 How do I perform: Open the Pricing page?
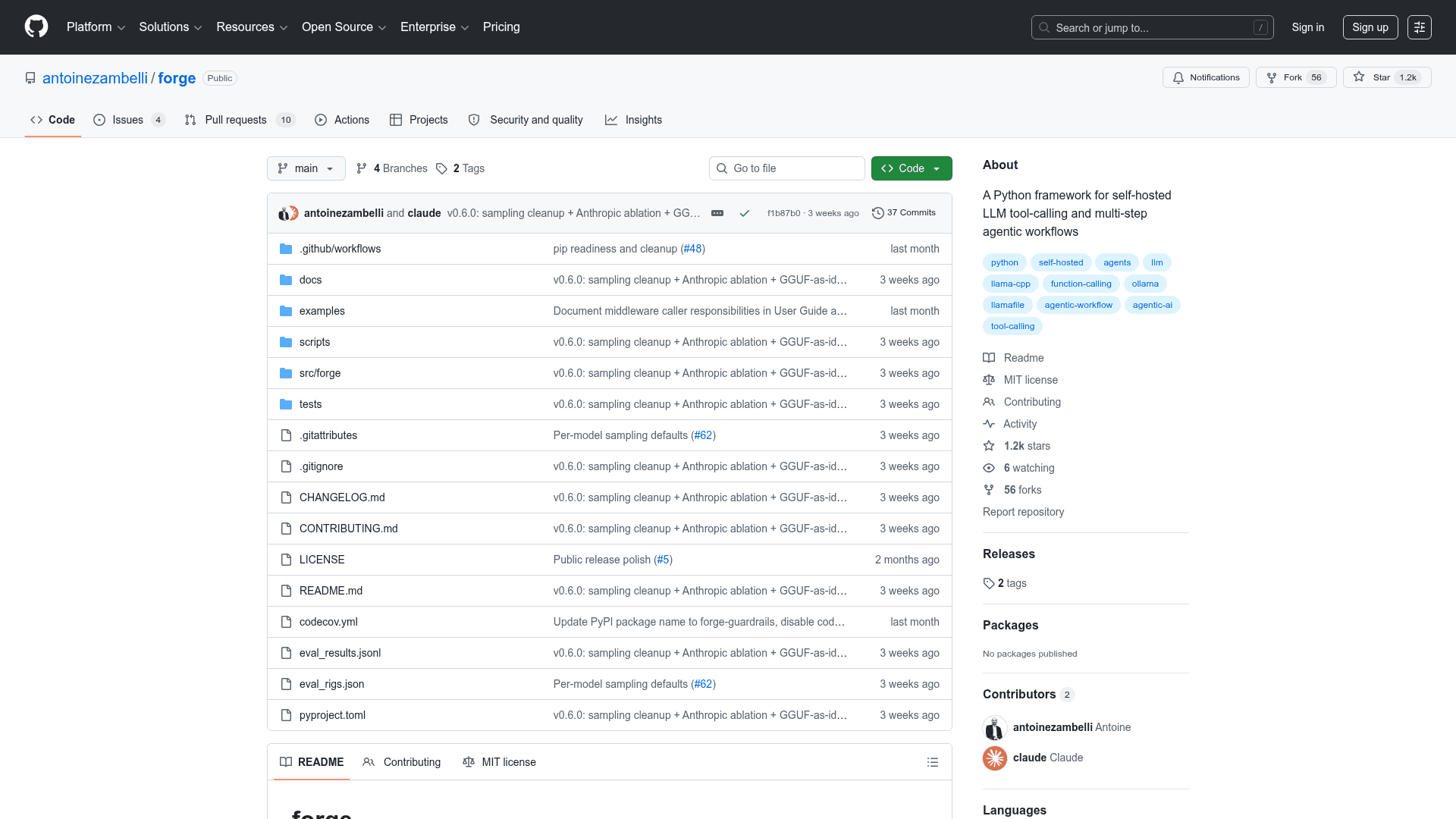click(501, 27)
